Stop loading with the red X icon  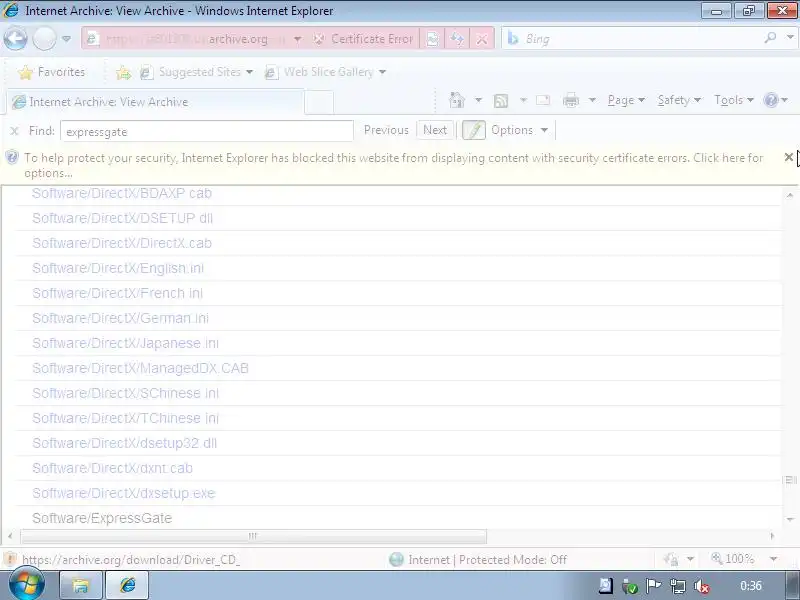tap(481, 39)
